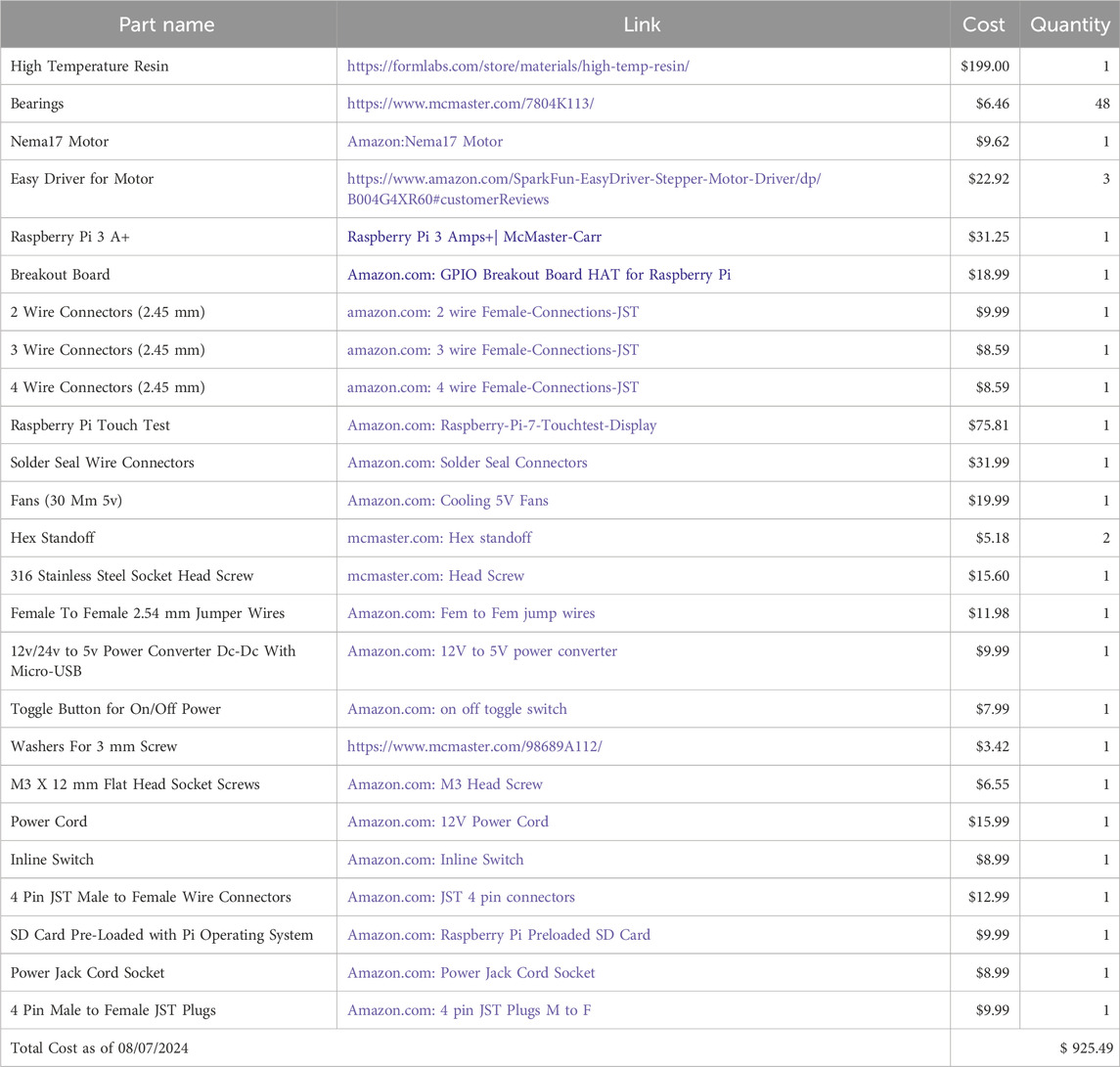This screenshot has width=1120, height=1067.
Task: Select the Washers For 3 mm Screw cell
Action: click(x=94, y=746)
